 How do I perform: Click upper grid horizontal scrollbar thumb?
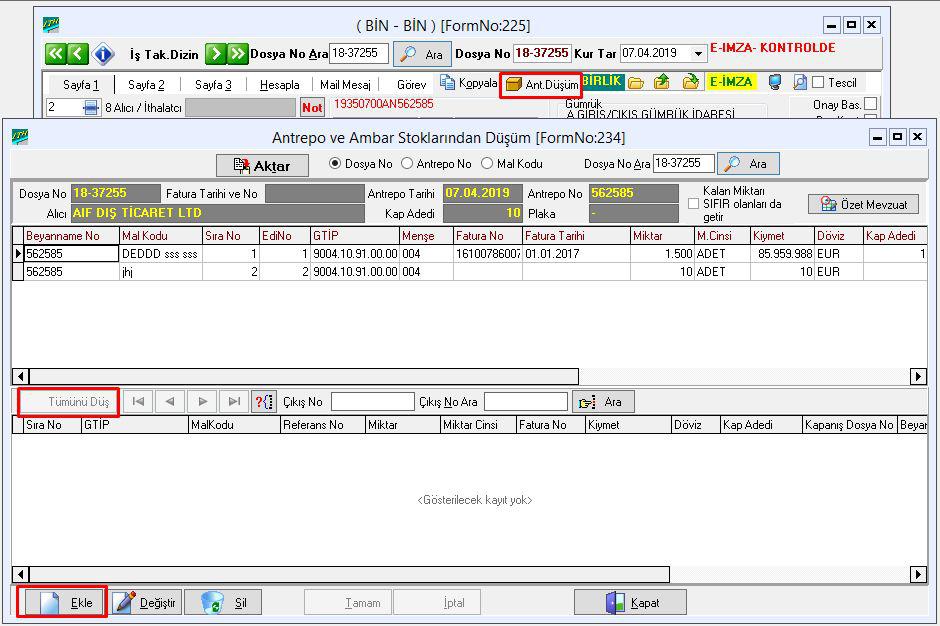click(304, 377)
